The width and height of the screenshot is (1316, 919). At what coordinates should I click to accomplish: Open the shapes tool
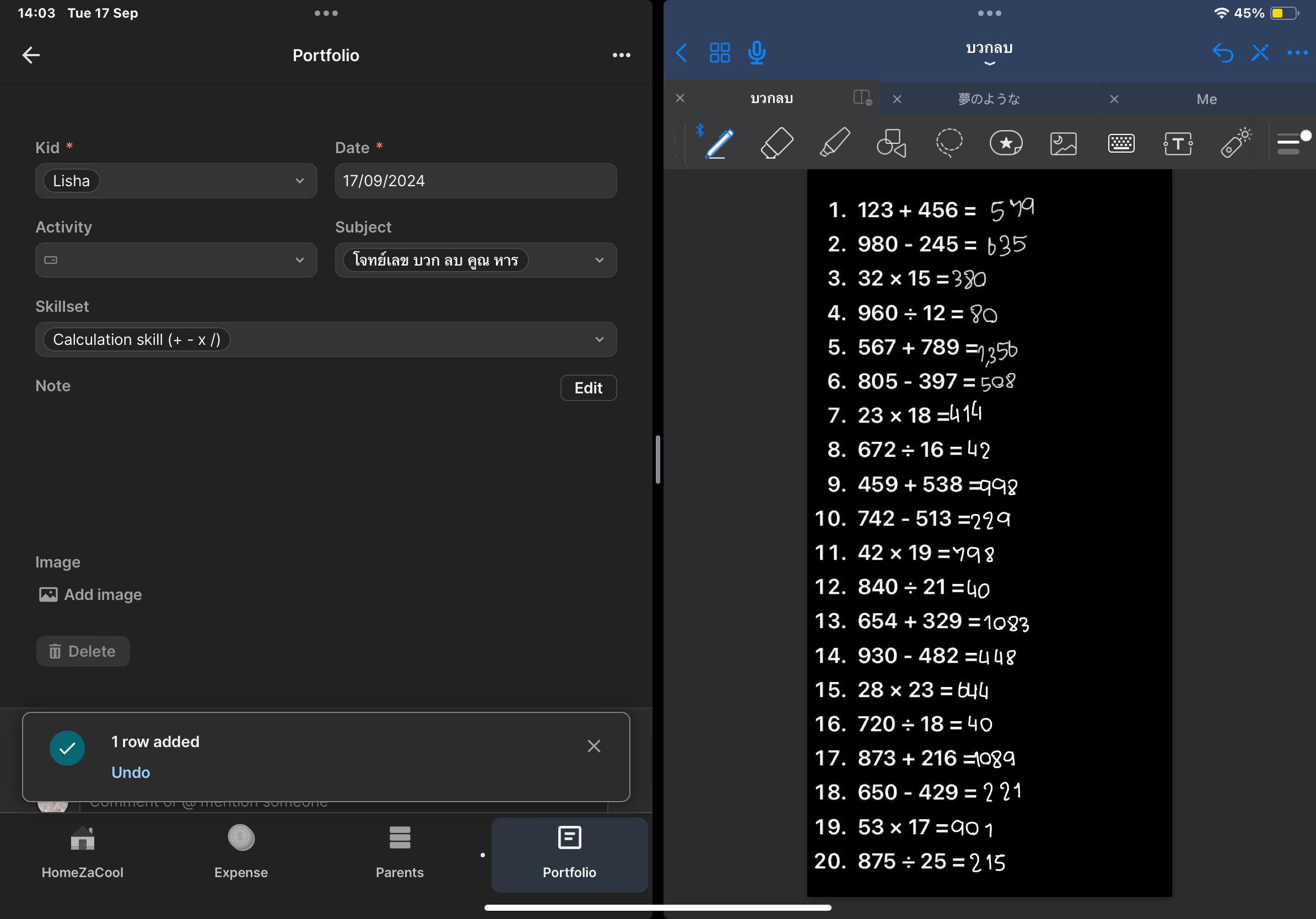click(891, 143)
